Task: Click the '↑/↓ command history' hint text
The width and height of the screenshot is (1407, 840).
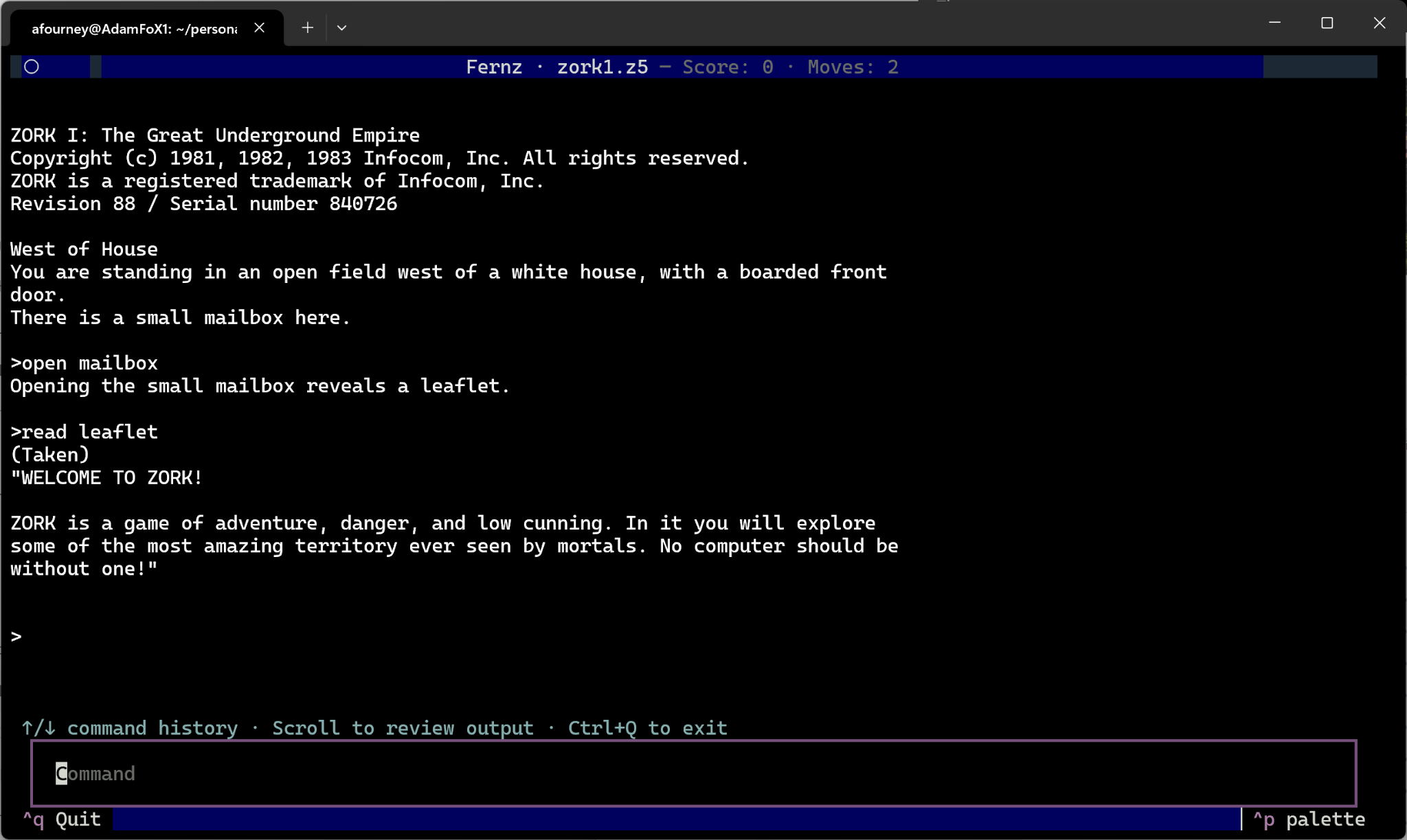Action: click(x=129, y=727)
